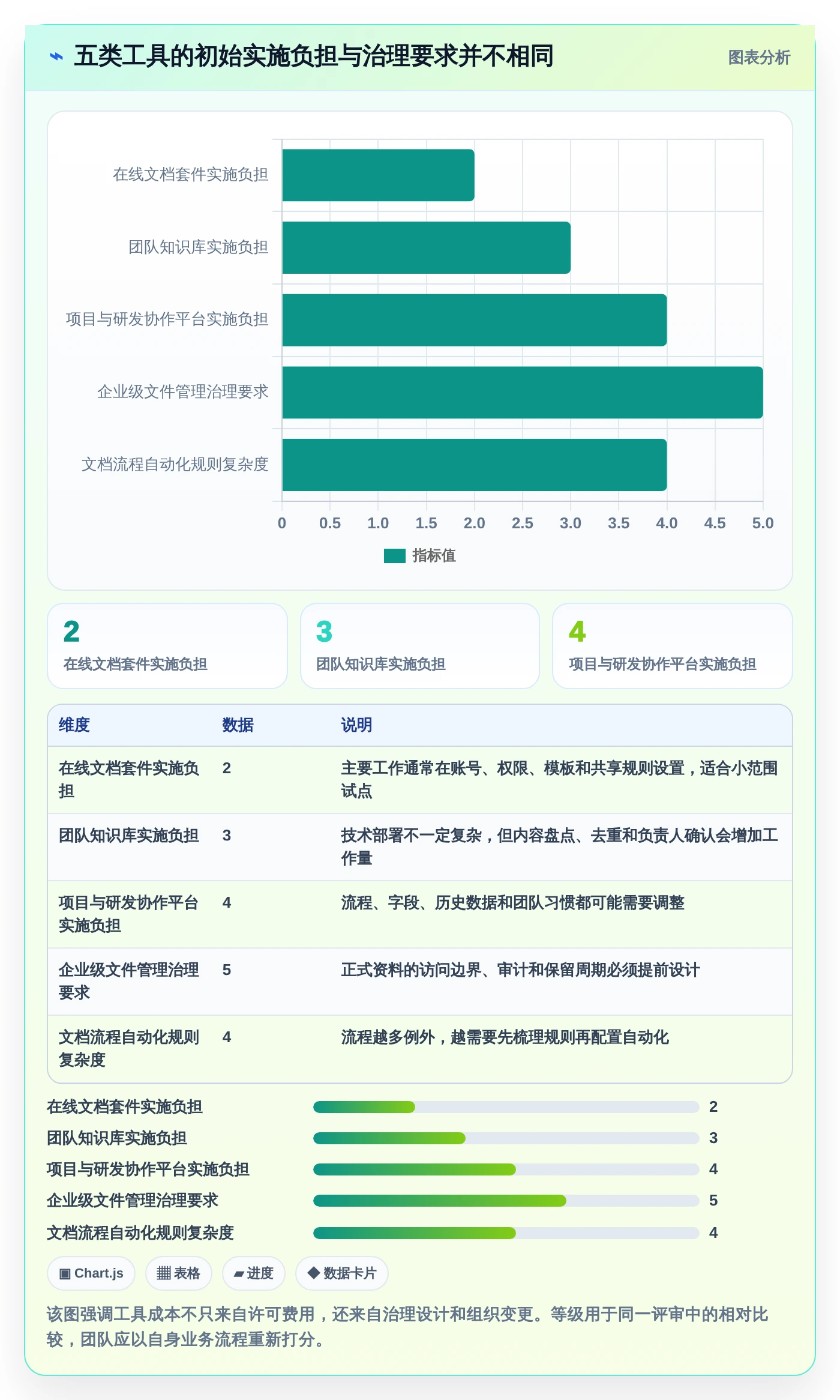
Task: Click the chart title 五类工具的初始实施负担与治理要求并不相同
Action: tap(313, 56)
